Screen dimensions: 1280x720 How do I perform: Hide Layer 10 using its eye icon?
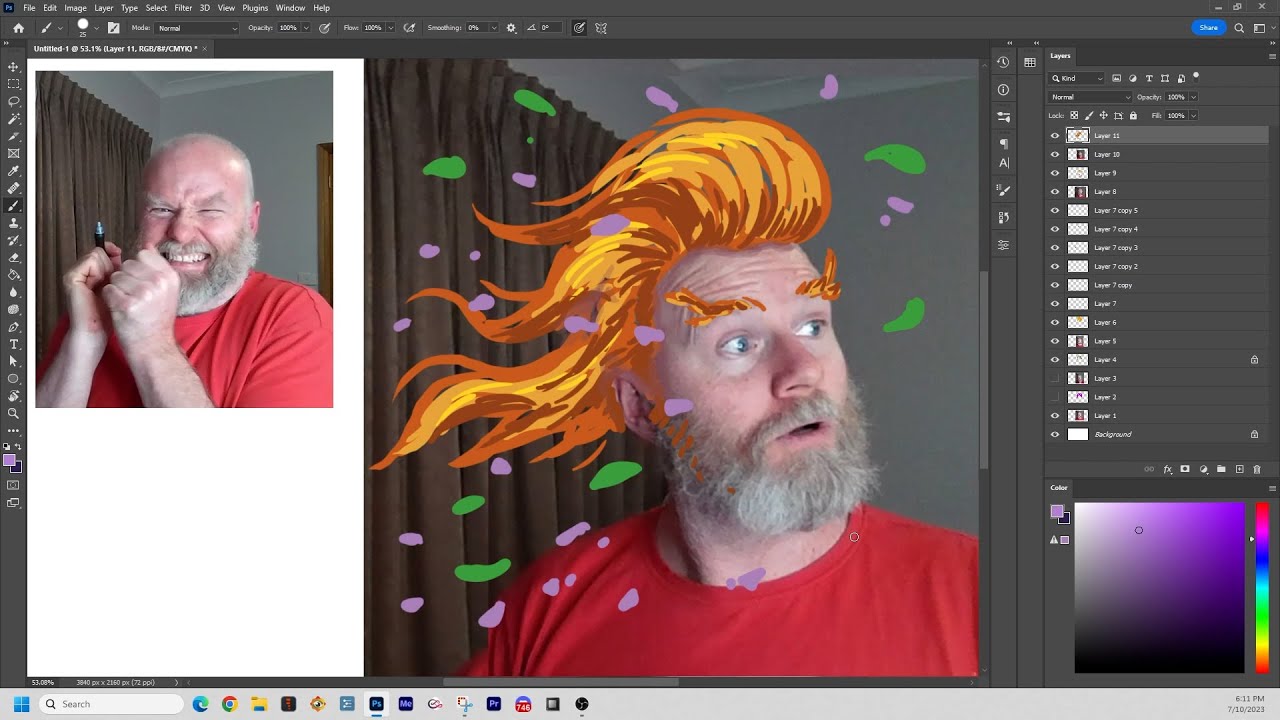(x=1054, y=154)
